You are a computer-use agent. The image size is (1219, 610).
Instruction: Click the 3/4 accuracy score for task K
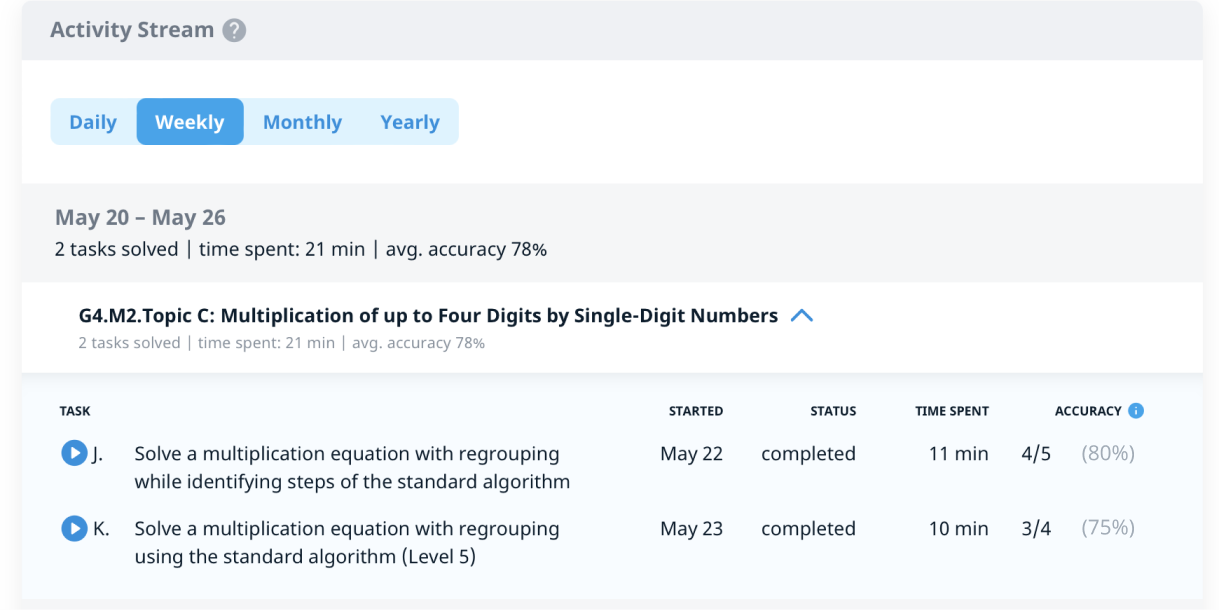[x=1036, y=529]
